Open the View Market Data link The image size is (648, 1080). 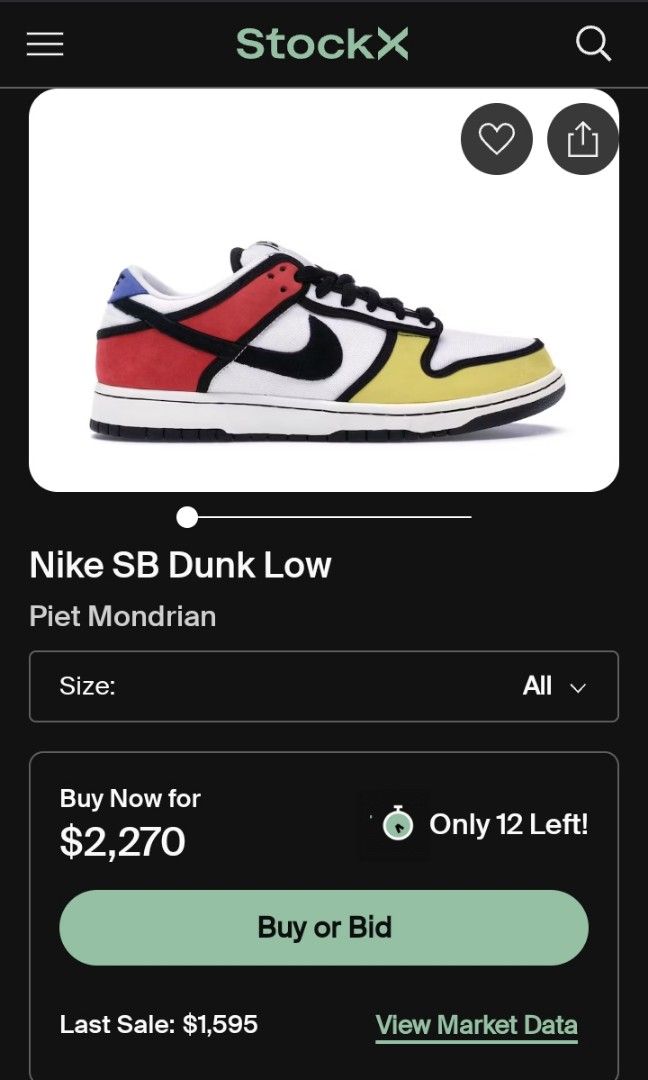[476, 1025]
